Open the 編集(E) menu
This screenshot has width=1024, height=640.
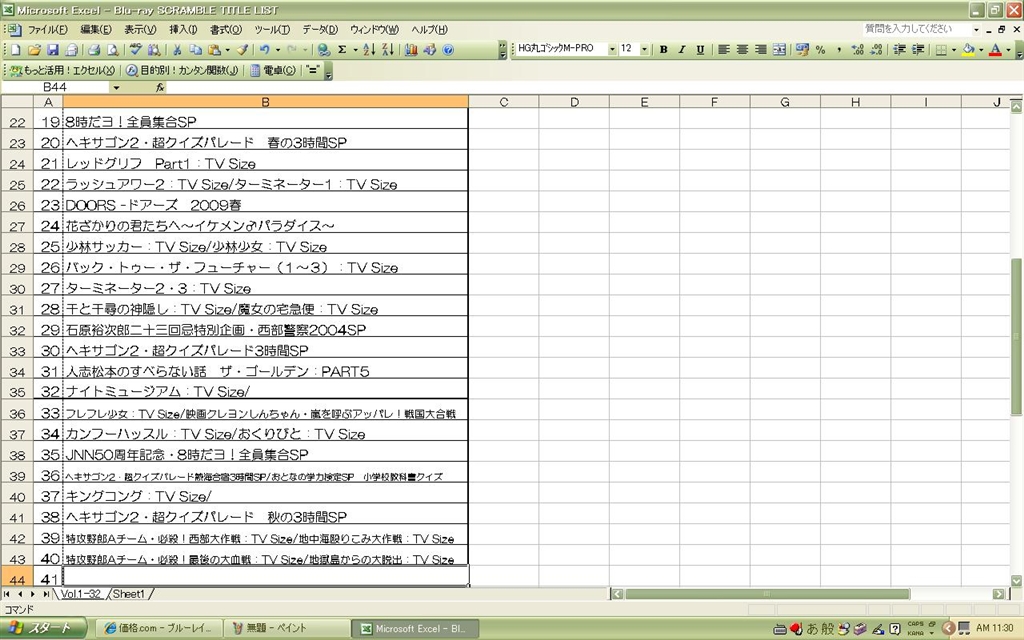tap(95, 29)
